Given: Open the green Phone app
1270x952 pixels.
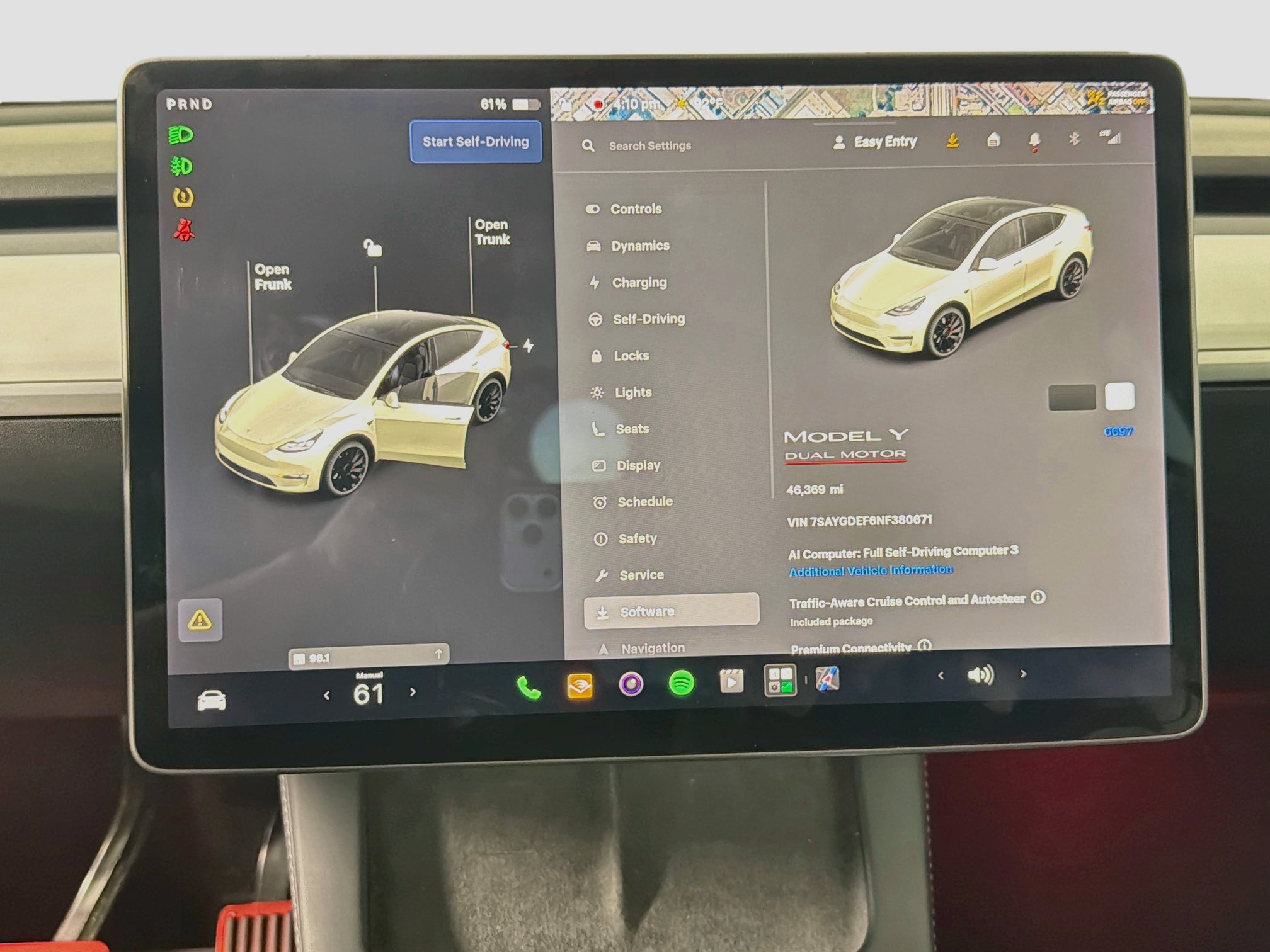Looking at the screenshot, I should click(x=529, y=688).
